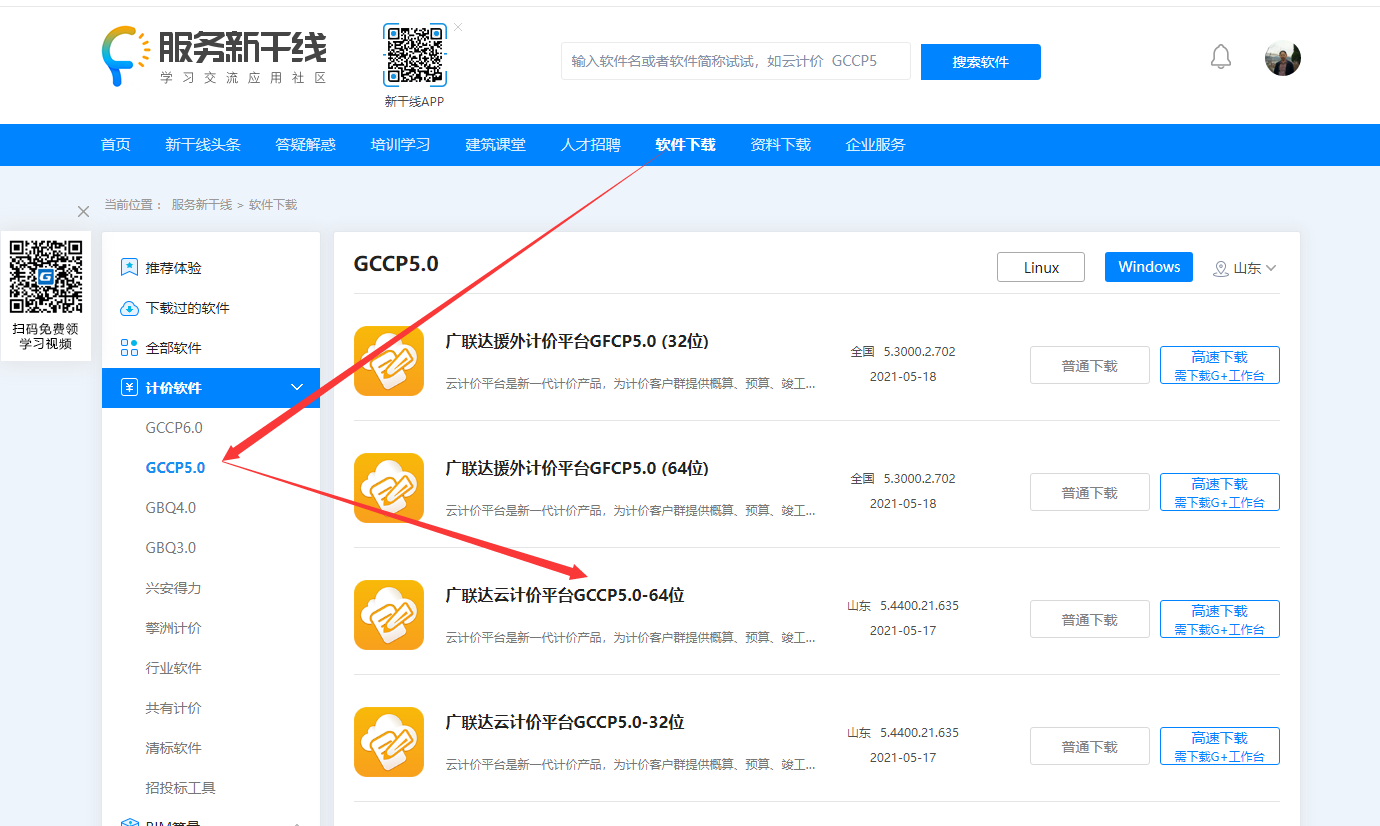
Task: Click the 服务新干线 site logo
Action: point(214,57)
